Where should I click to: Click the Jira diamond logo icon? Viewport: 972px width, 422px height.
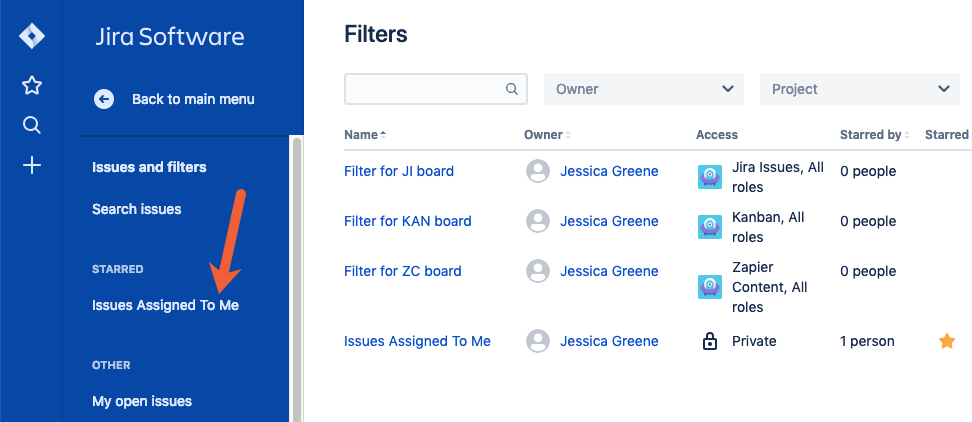point(32,37)
